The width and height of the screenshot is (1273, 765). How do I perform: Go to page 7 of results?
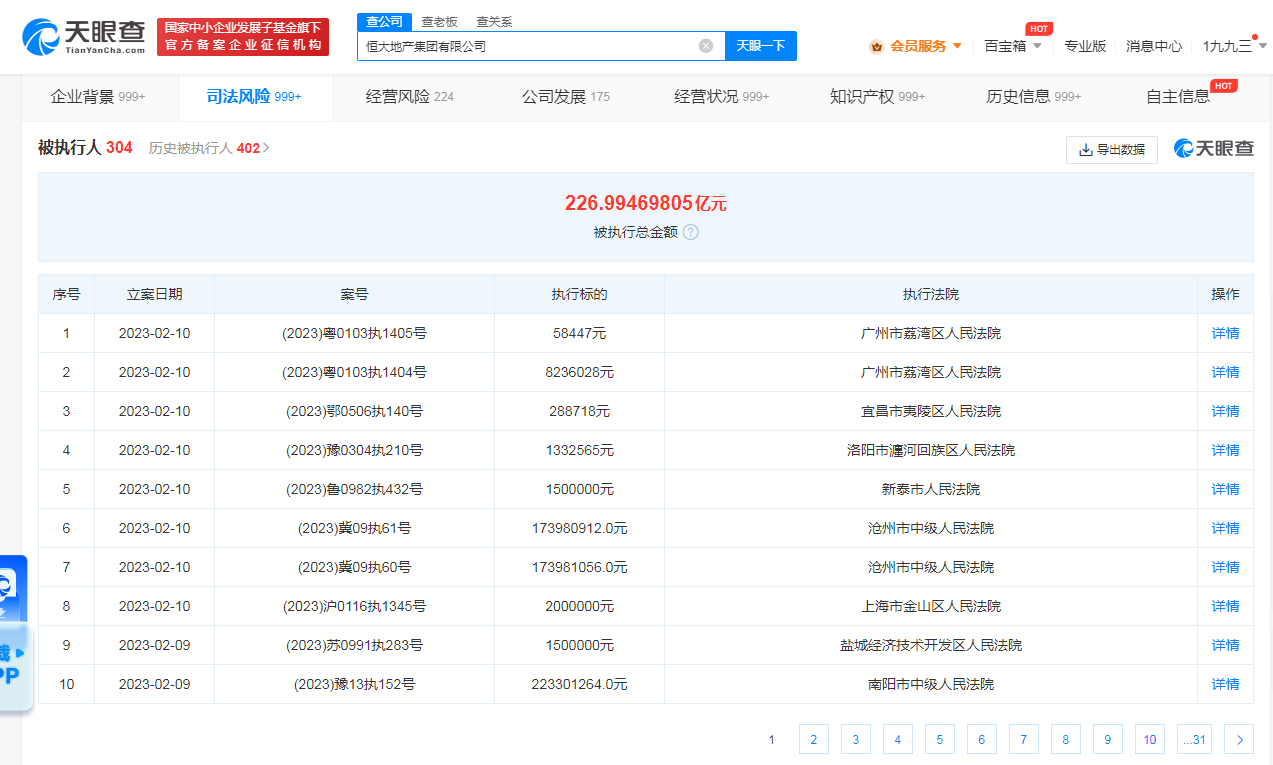pos(1024,739)
